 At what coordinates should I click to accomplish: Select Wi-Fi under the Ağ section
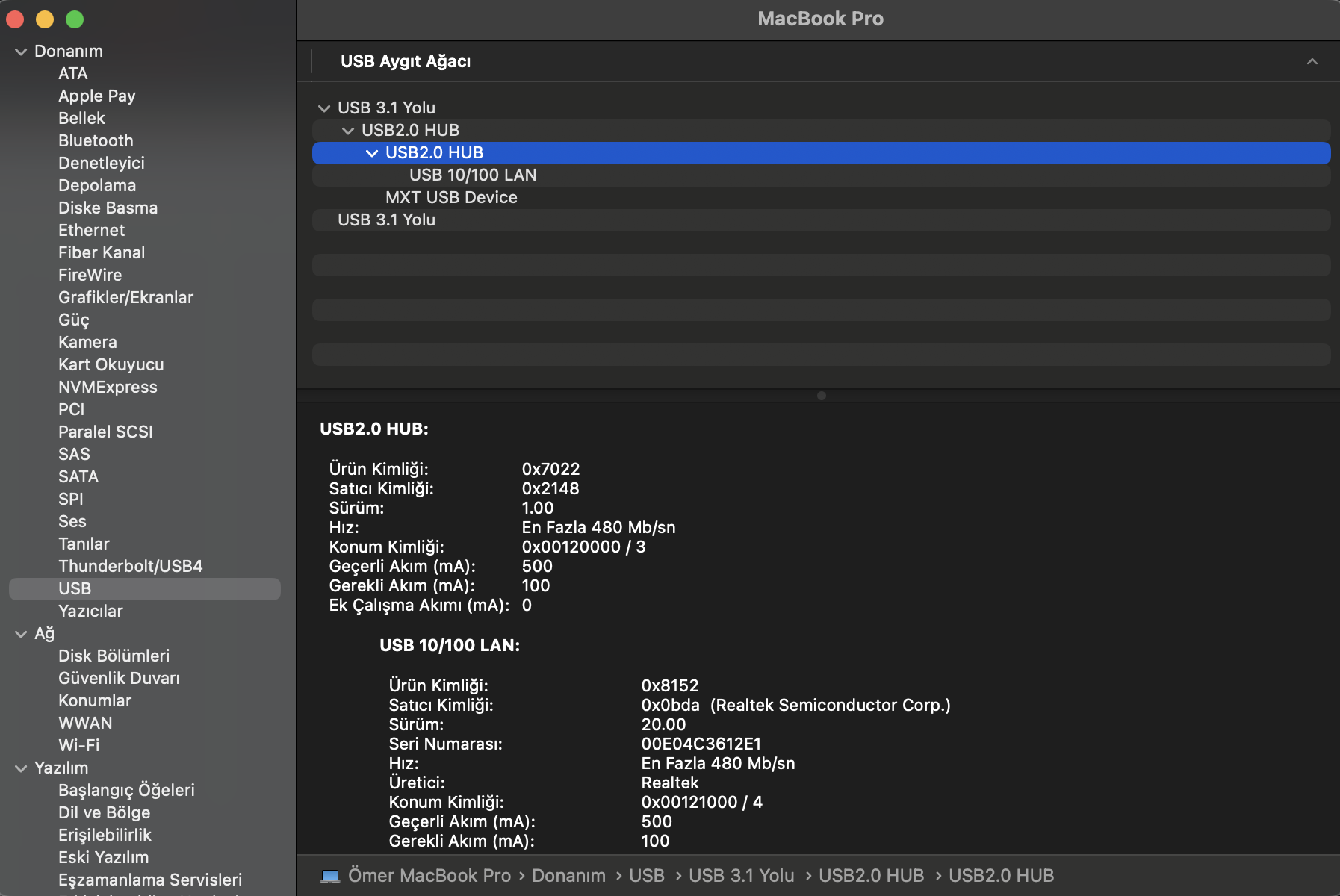78,746
